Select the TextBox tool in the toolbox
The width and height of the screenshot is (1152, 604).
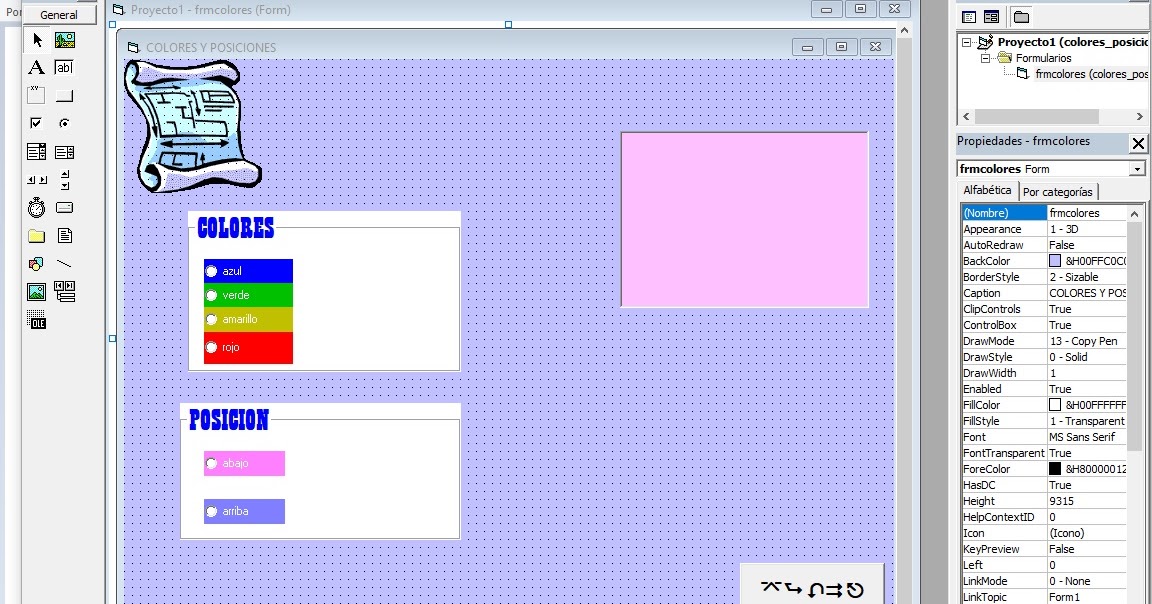pos(65,67)
